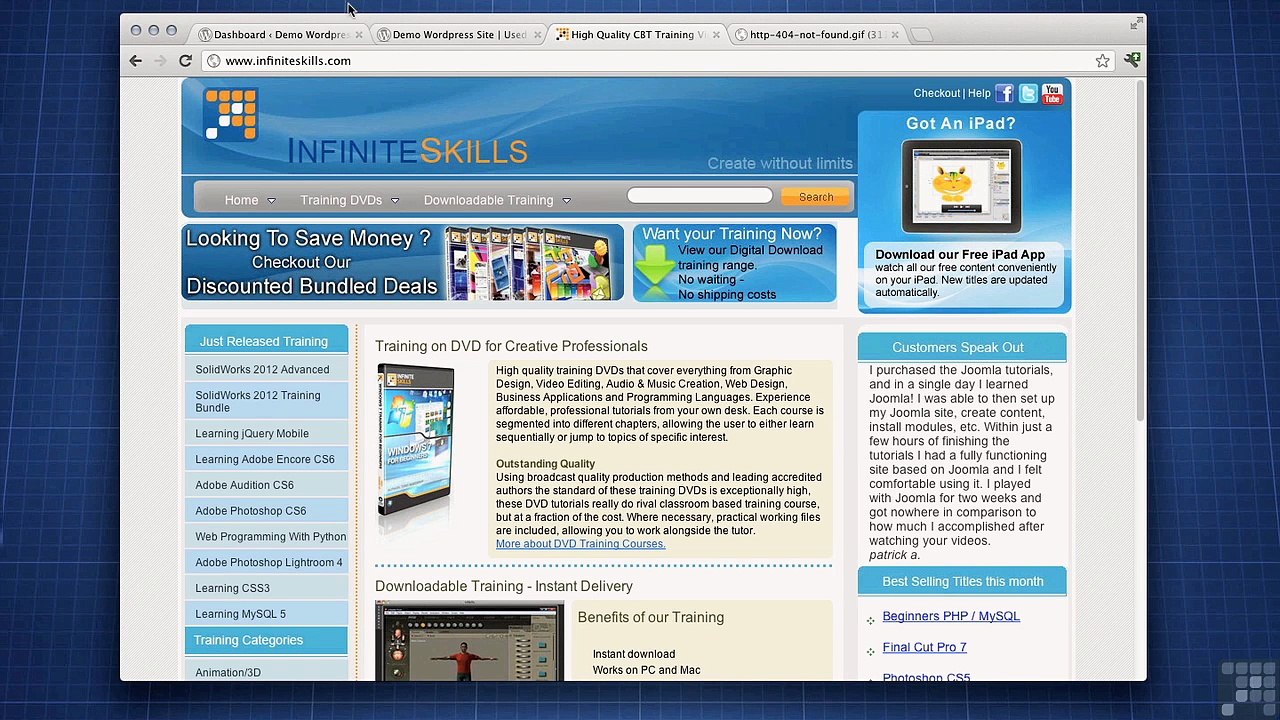1280x720 pixels.
Task: Click Best Selling Titles this month heading
Action: click(x=962, y=581)
